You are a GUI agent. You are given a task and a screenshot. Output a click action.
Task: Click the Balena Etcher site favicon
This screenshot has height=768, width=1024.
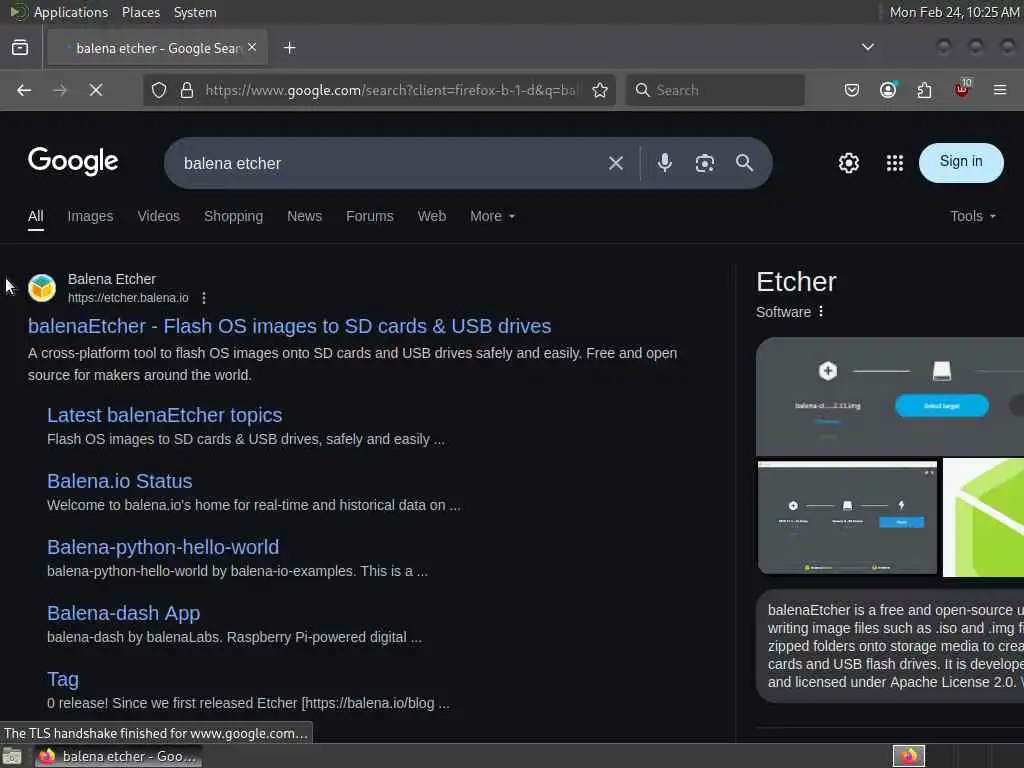[42, 288]
